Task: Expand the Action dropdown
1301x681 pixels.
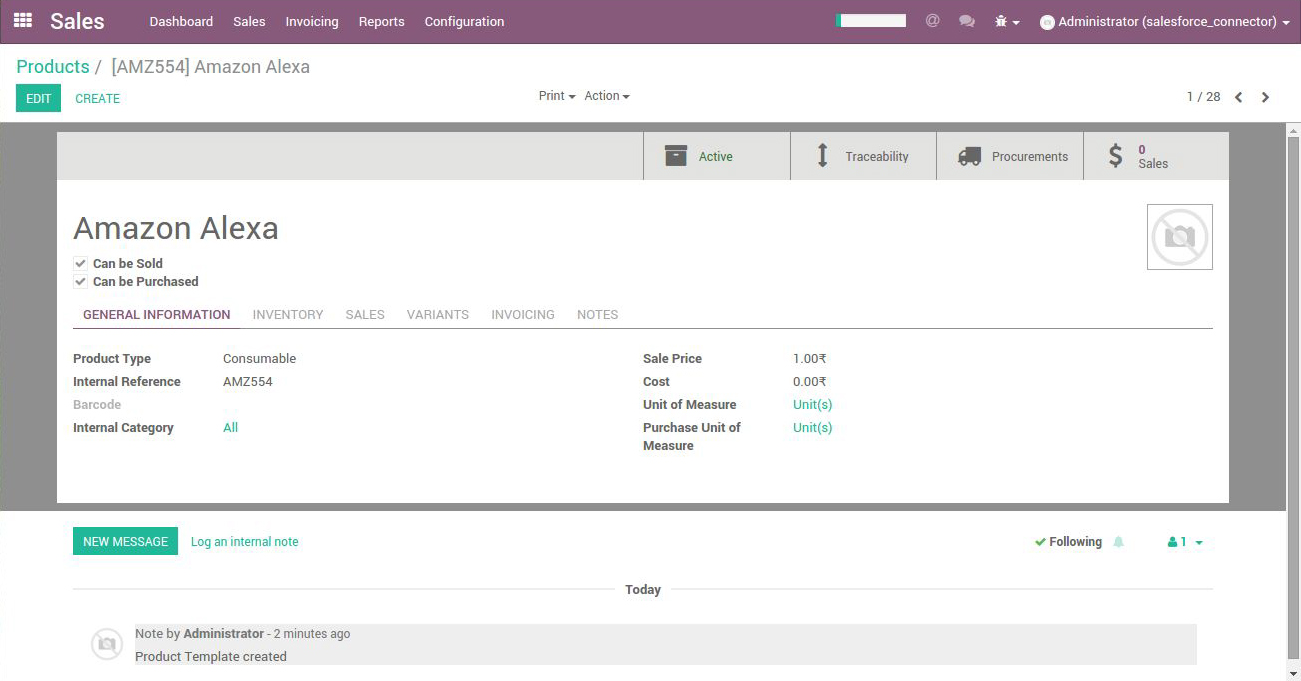Action: [607, 96]
